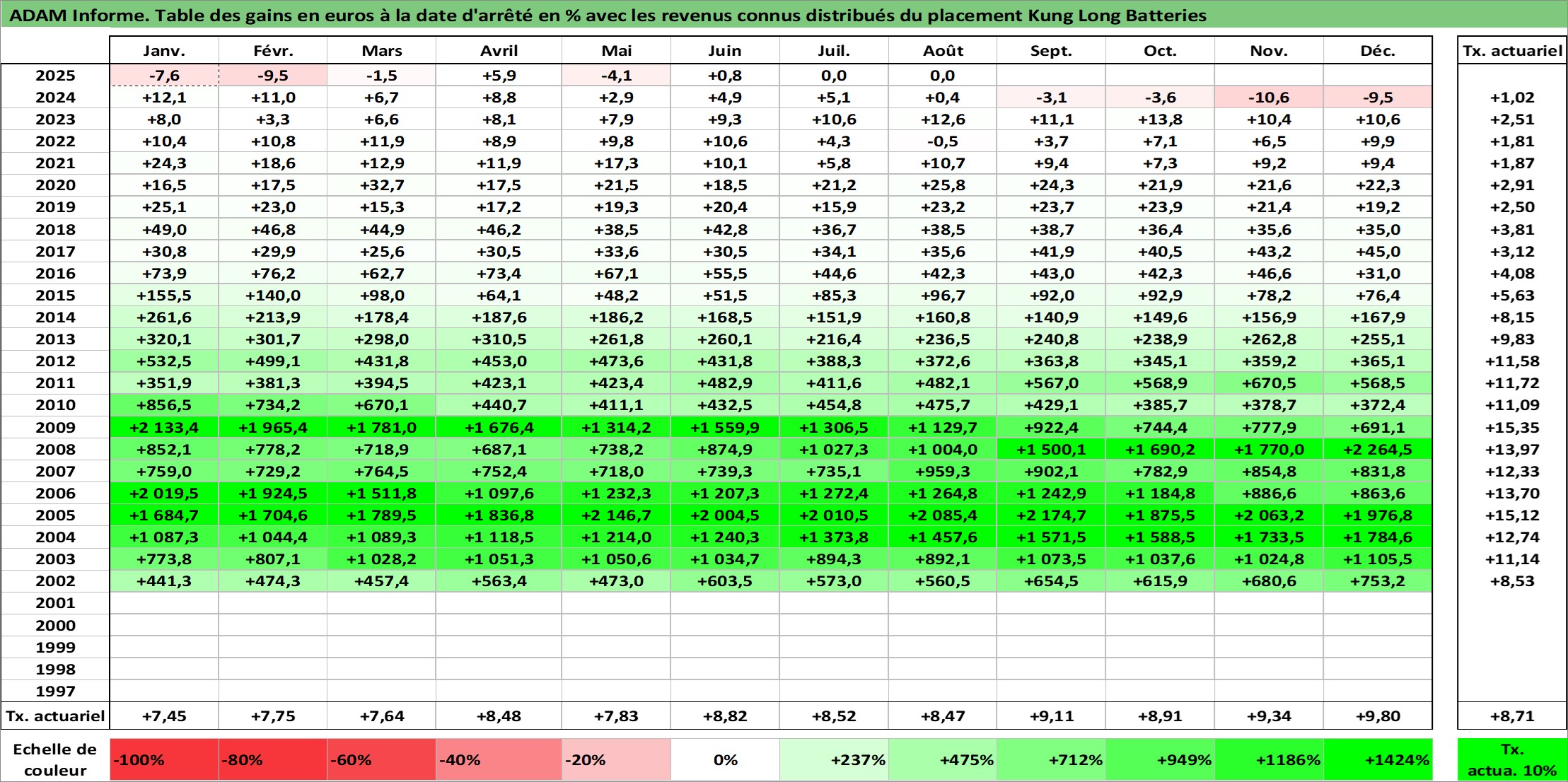Click the Tx. actua. 10% green box
Image resolution: width=1568 pixels, height=782 pixels.
(1512, 759)
